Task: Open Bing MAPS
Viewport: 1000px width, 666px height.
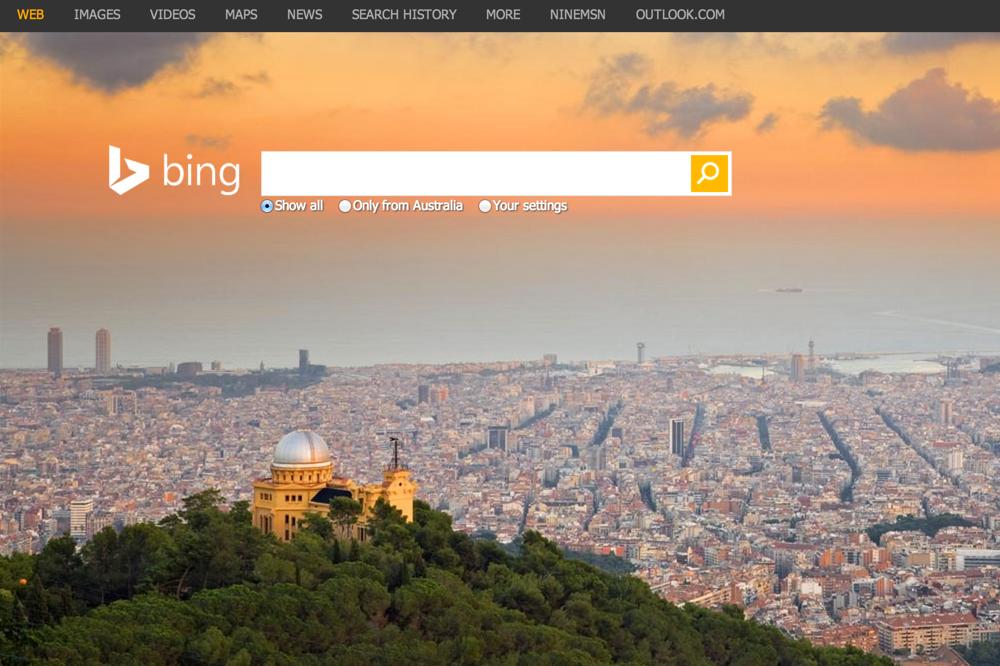Action: coord(240,15)
